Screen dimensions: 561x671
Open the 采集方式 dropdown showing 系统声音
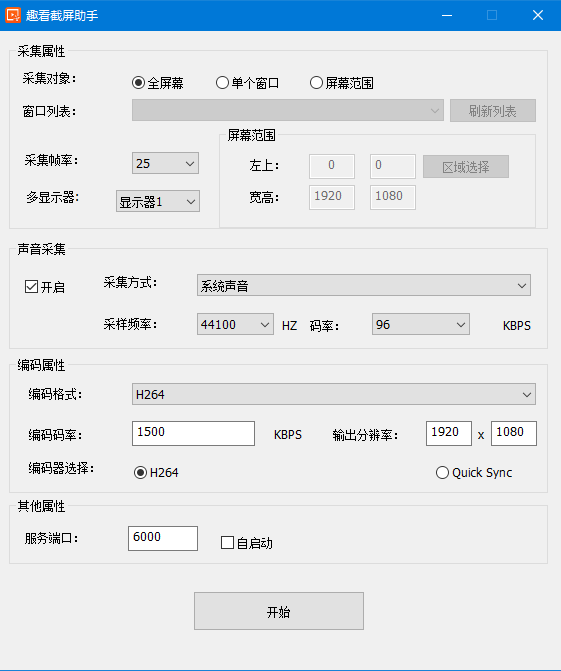click(364, 285)
